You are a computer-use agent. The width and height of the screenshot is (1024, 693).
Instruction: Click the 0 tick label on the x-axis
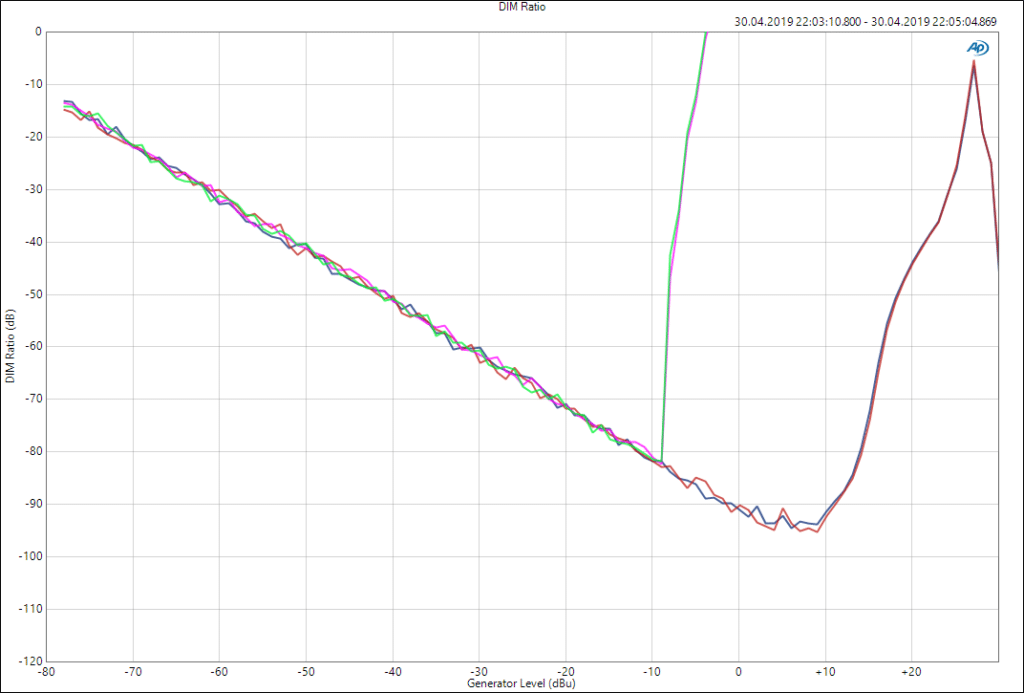[738, 671]
